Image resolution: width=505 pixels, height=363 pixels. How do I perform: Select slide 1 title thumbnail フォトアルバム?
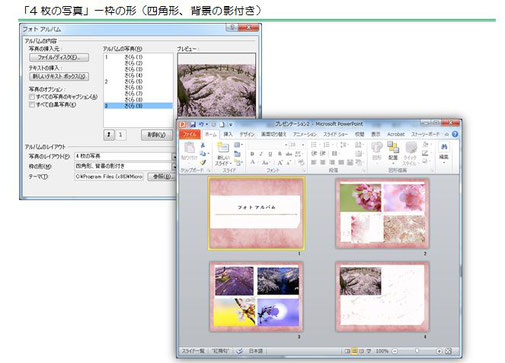coord(256,213)
